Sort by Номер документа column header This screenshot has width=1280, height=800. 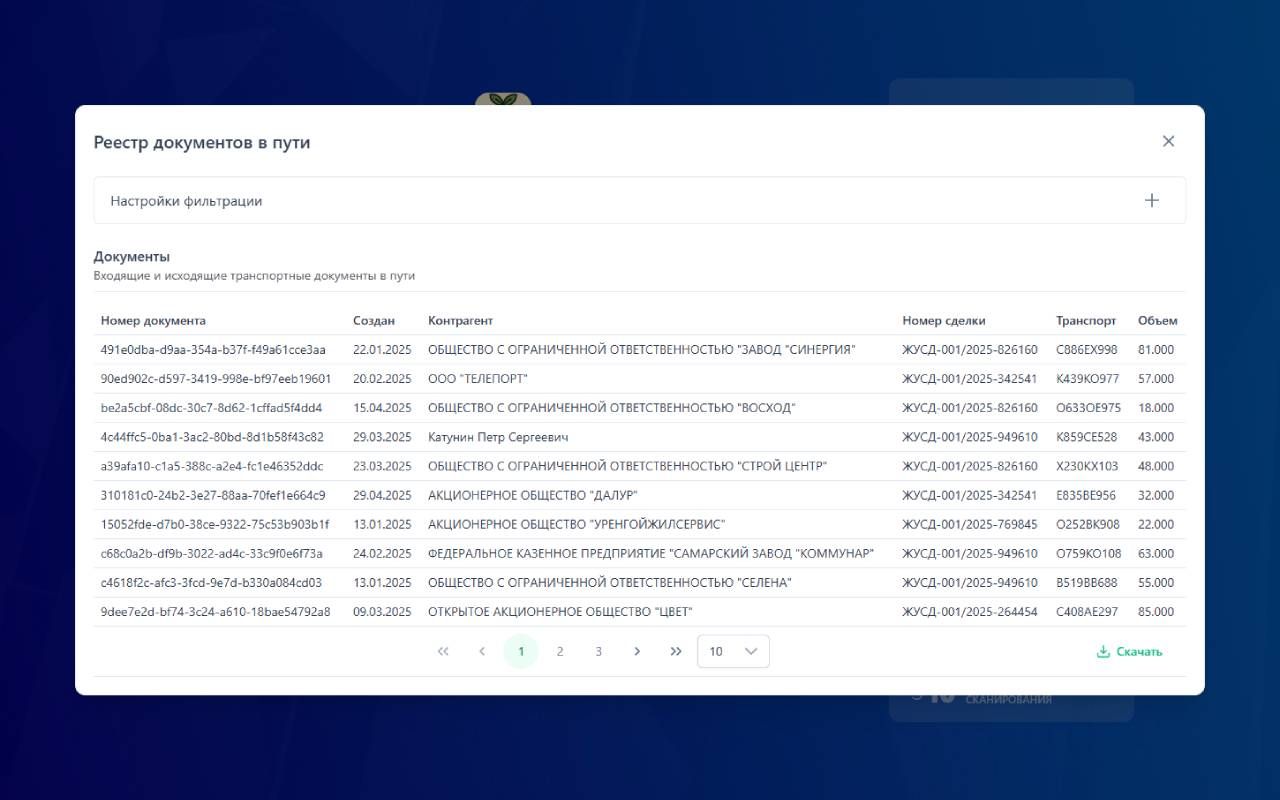[153, 321]
